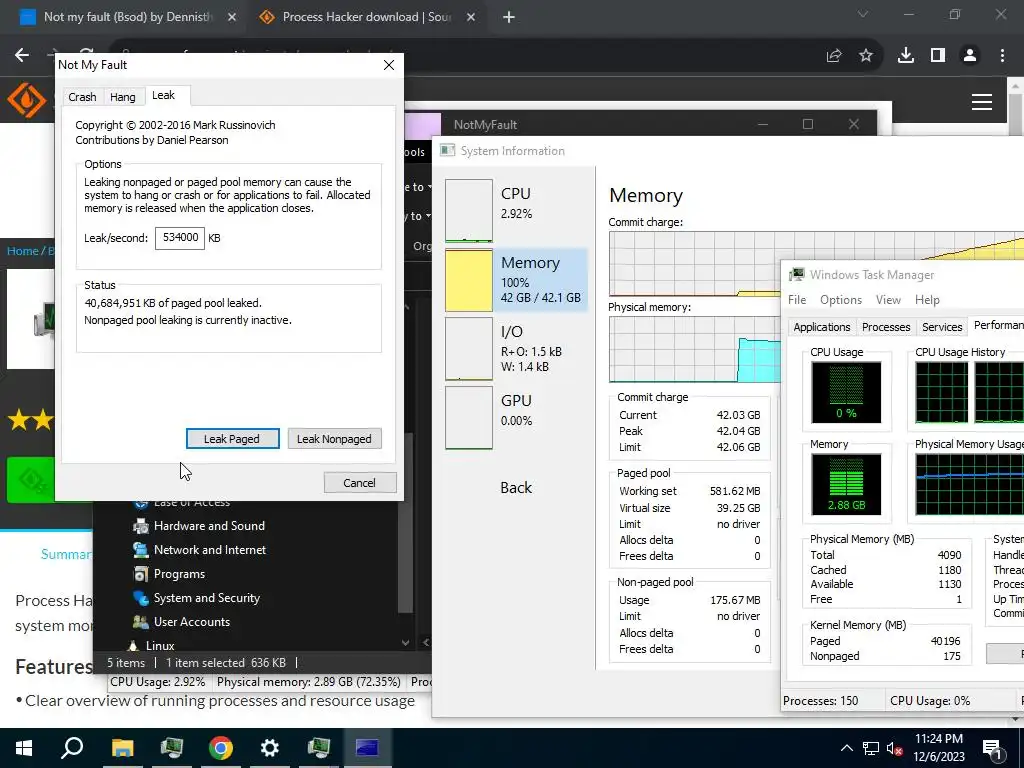The image size is (1024, 768).
Task: Toggle the Chrome side panel icon
Action: (938, 56)
